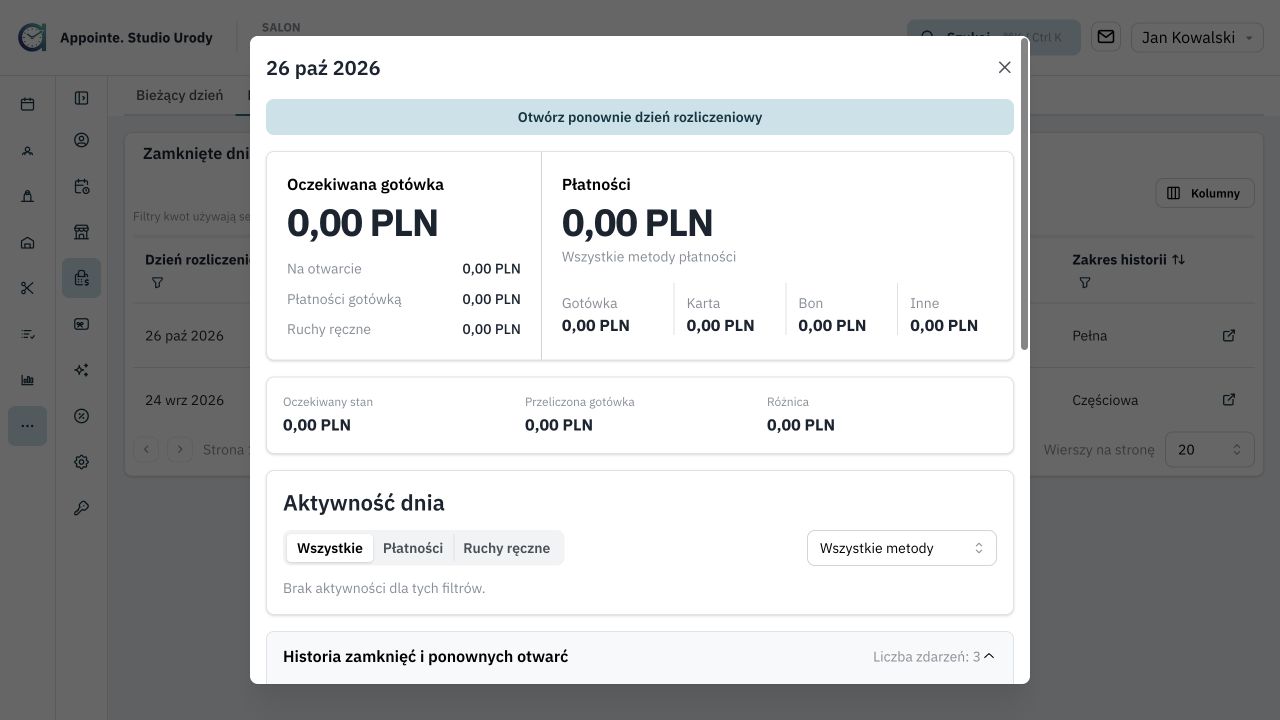This screenshot has width=1280, height=720.
Task: Close the 26 paź 2026 dialog
Action: pyautogui.click(x=1004, y=68)
